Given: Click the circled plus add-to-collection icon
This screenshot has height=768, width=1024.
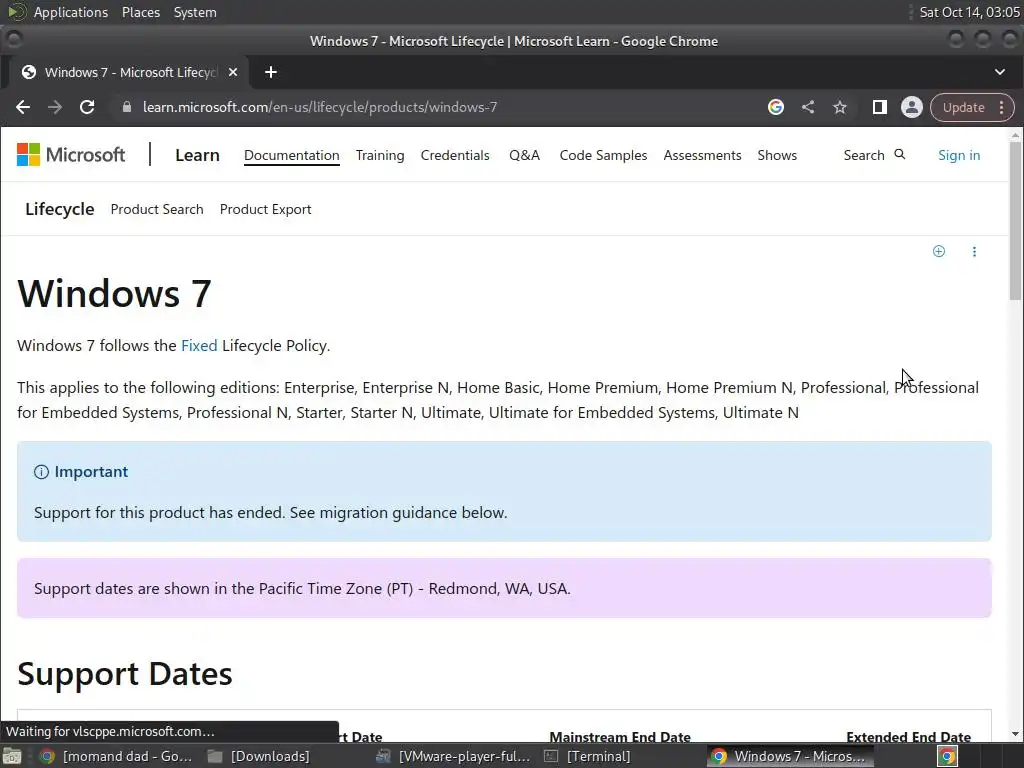Looking at the screenshot, I should click(938, 251).
